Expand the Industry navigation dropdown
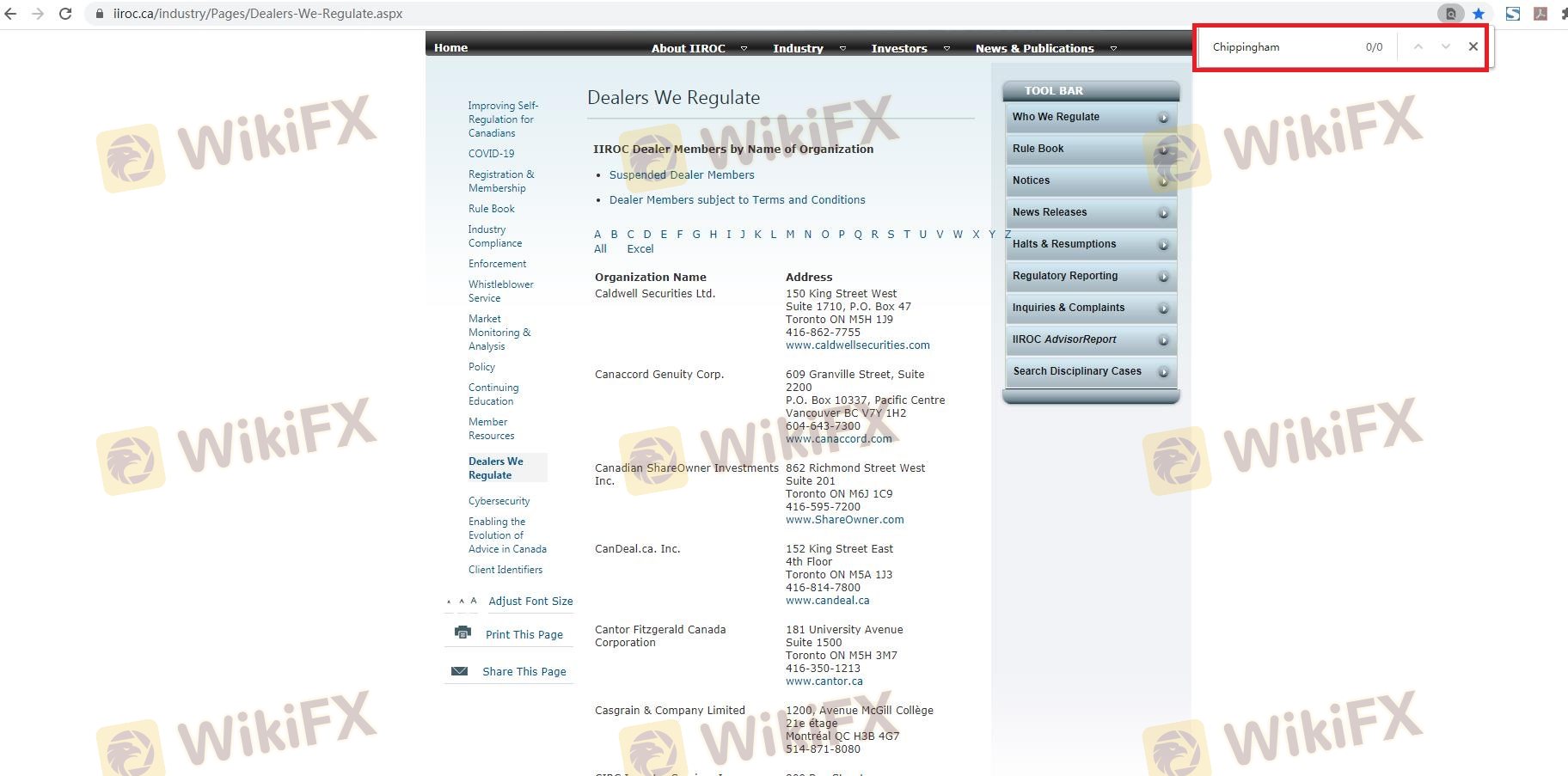This screenshot has width=1568, height=776. click(x=842, y=49)
